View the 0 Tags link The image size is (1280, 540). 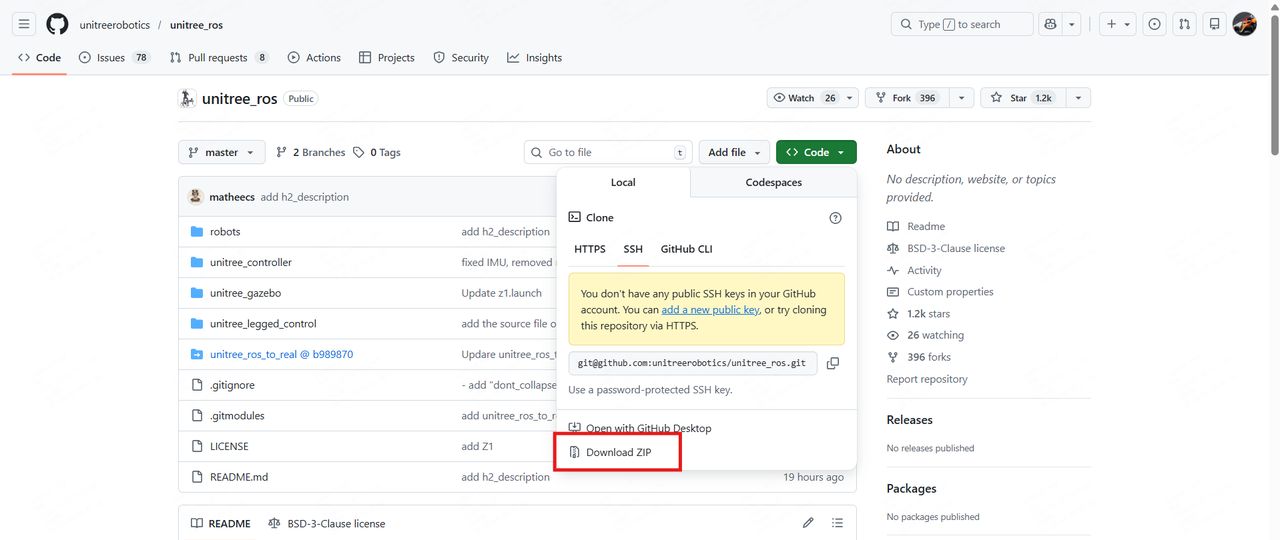tap(377, 152)
